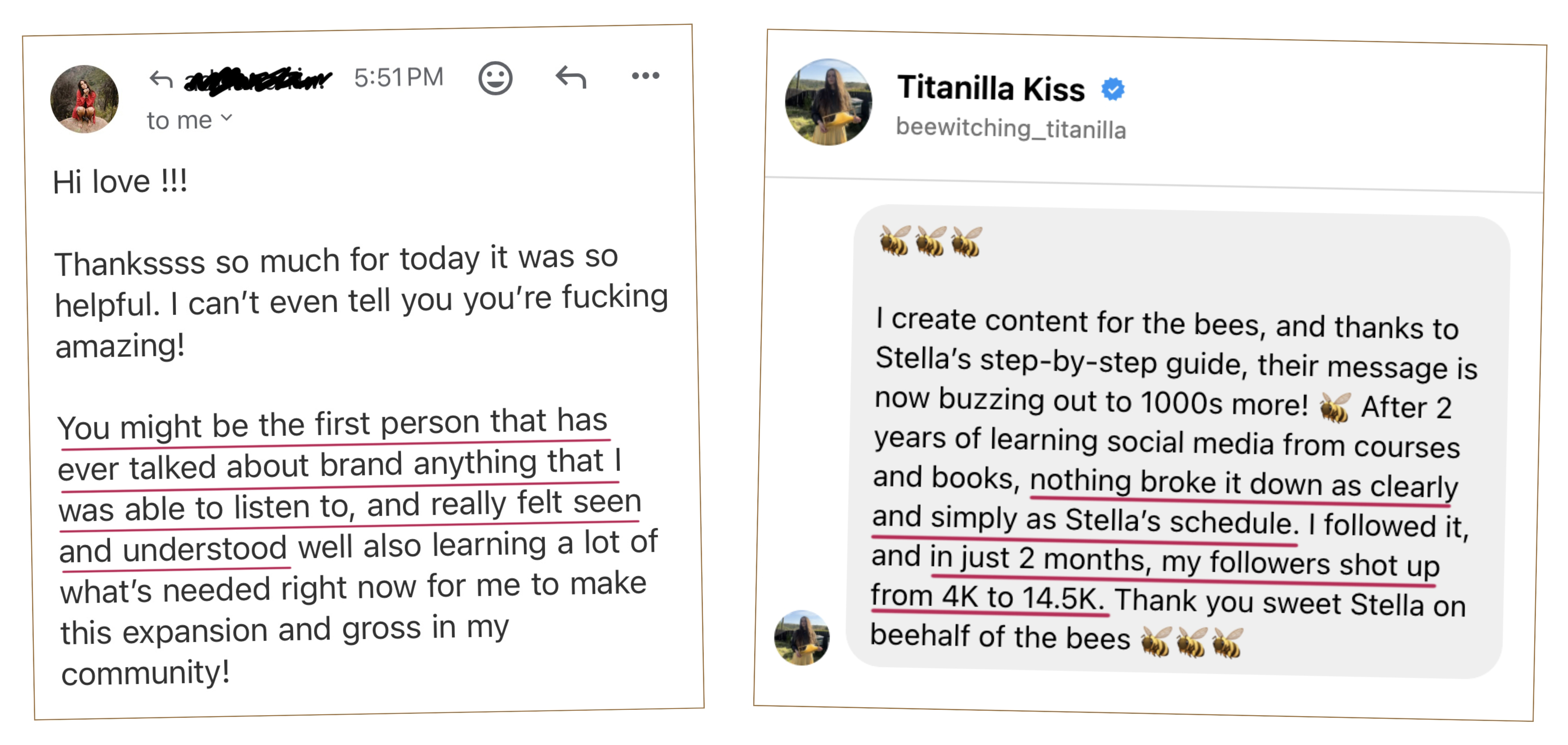Click the bee emoji after "1000s more!"
This screenshot has height=745, width=1568.
1335,407
